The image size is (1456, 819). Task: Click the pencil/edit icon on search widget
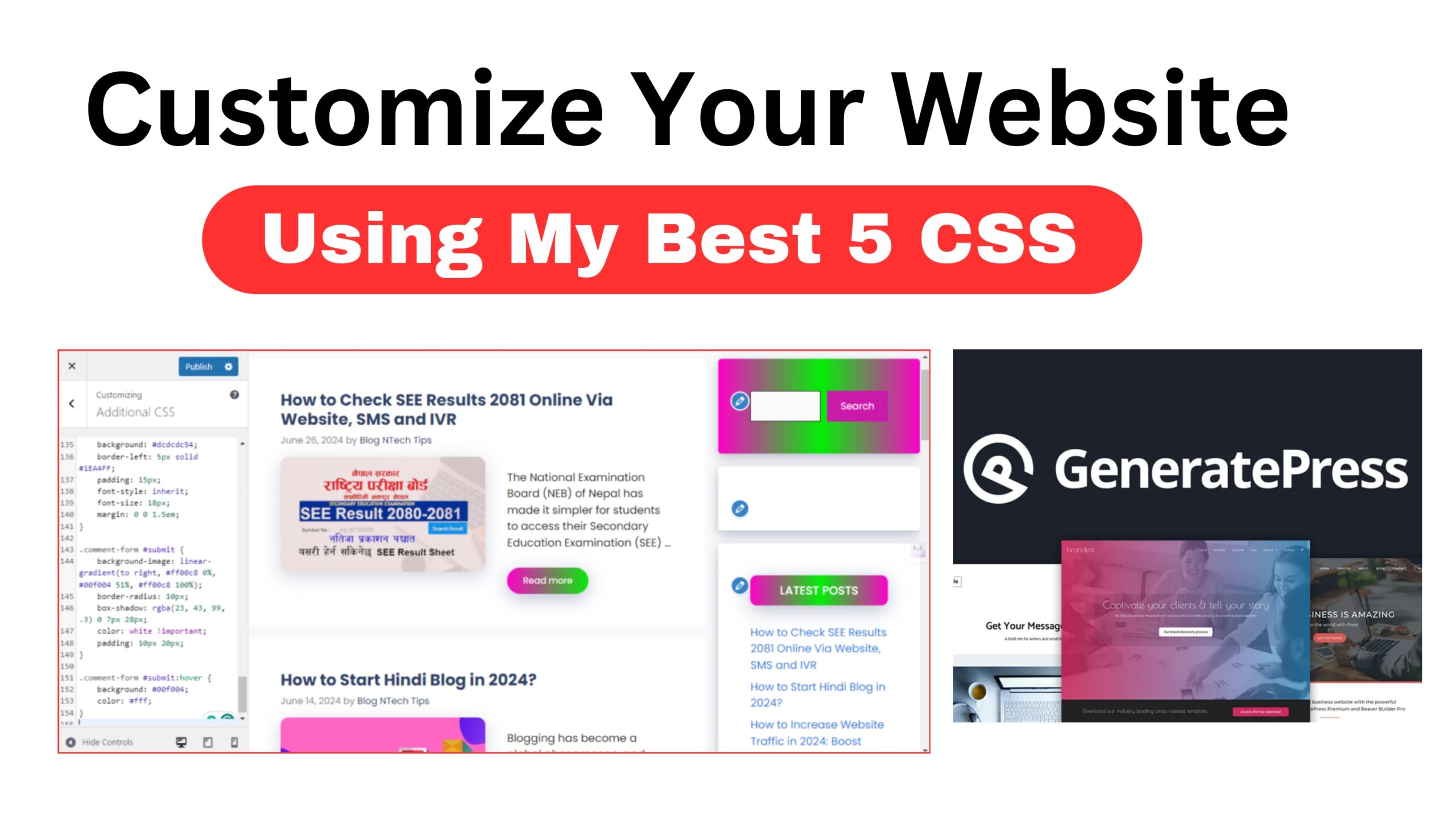741,405
